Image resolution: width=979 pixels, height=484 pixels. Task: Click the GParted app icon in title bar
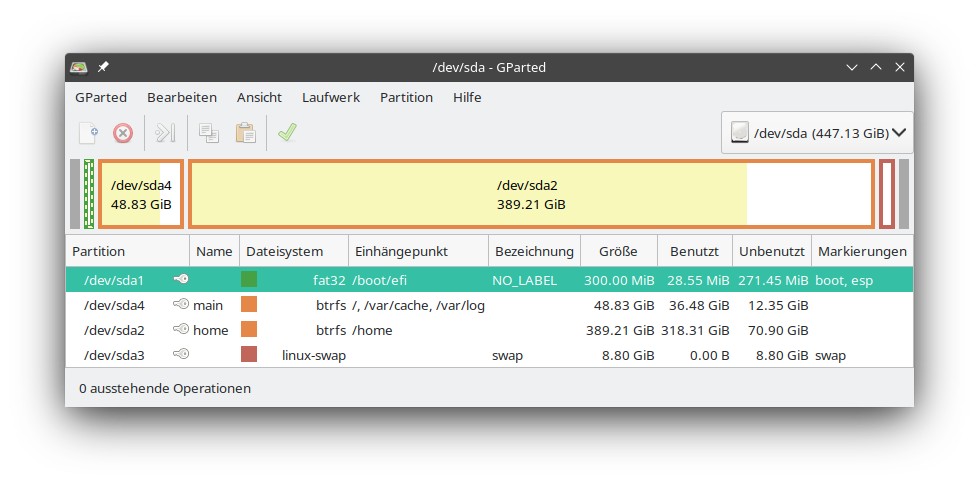click(79, 67)
